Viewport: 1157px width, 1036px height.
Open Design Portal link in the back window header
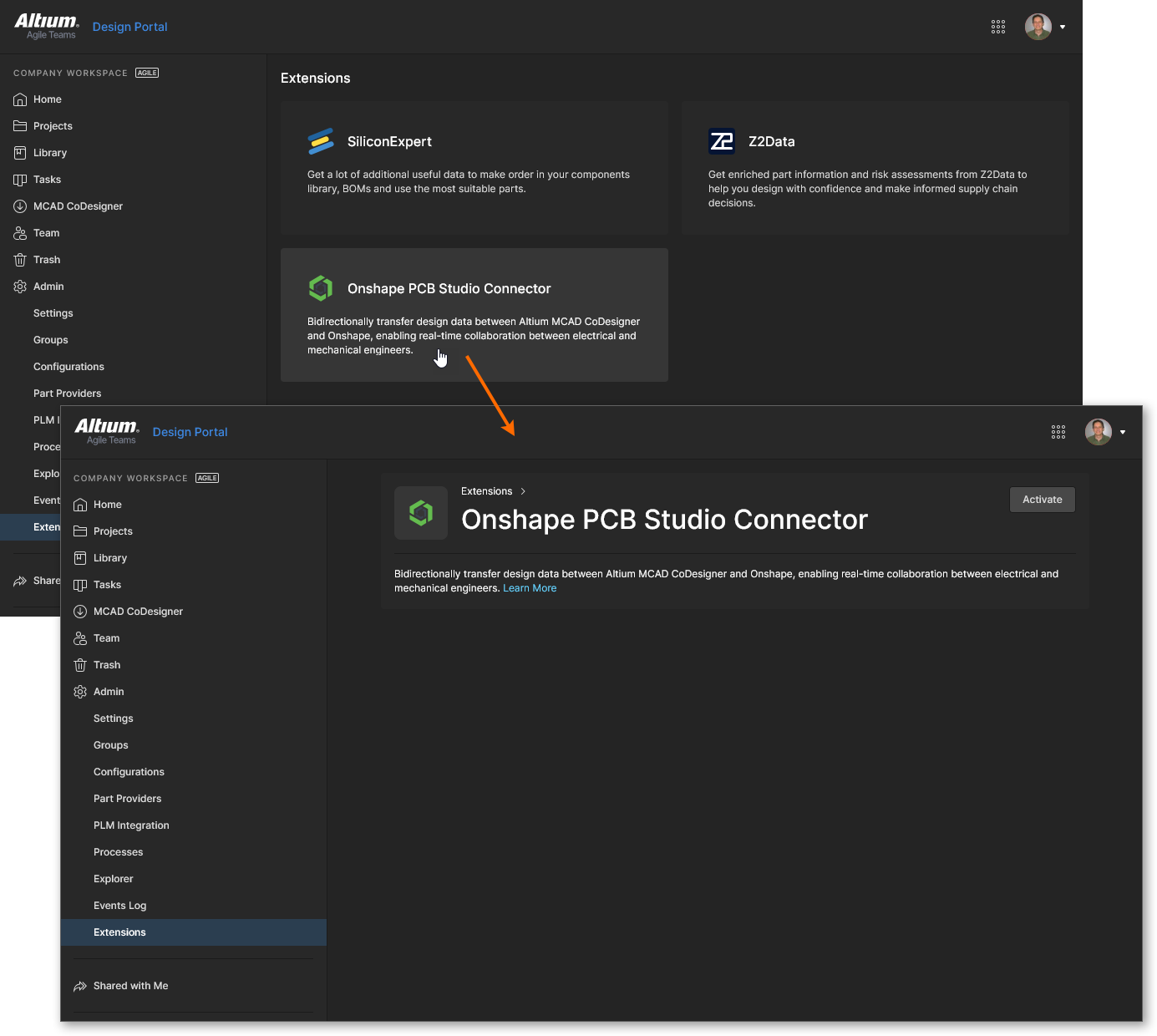(129, 27)
